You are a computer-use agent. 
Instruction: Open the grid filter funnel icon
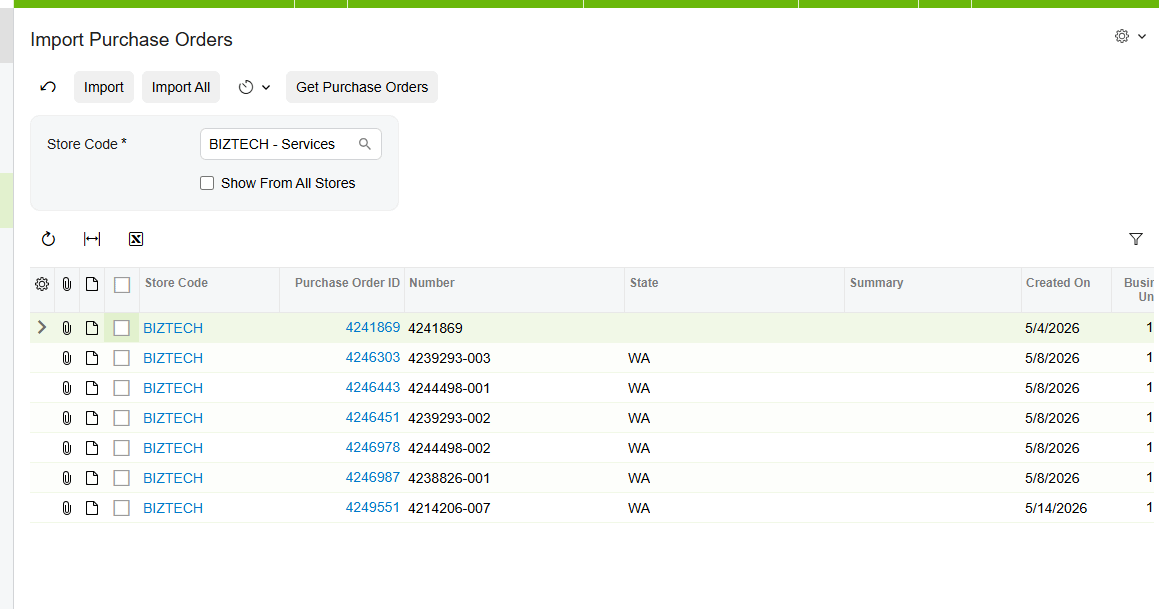click(x=1136, y=239)
